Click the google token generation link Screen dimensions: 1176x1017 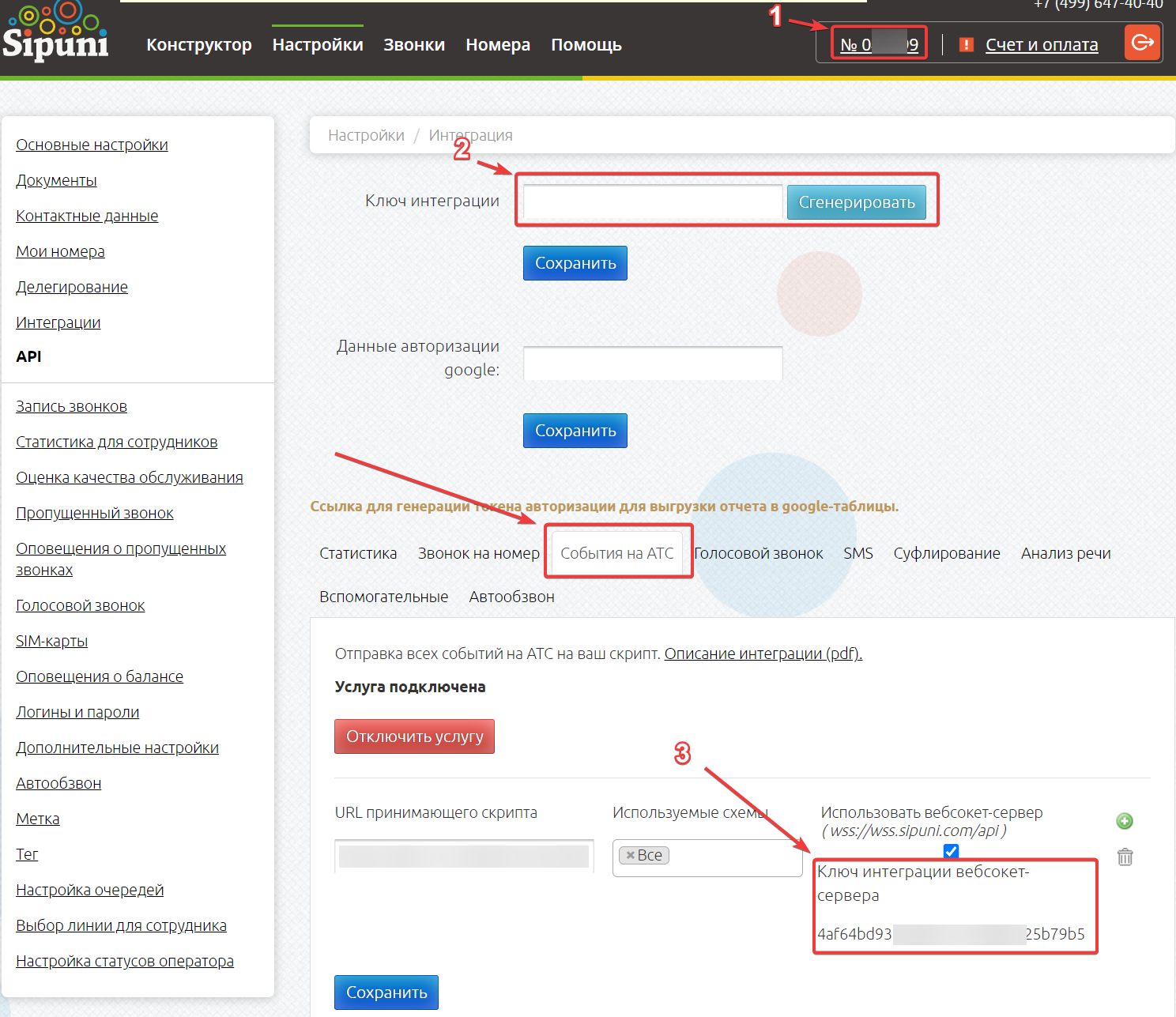pyautogui.click(x=605, y=507)
